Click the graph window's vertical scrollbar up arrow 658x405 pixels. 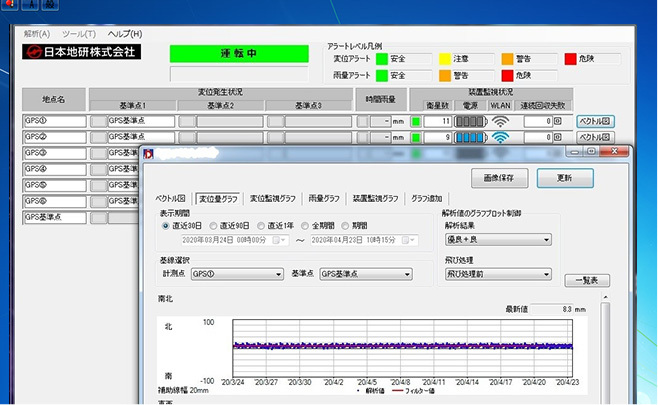tap(605, 298)
